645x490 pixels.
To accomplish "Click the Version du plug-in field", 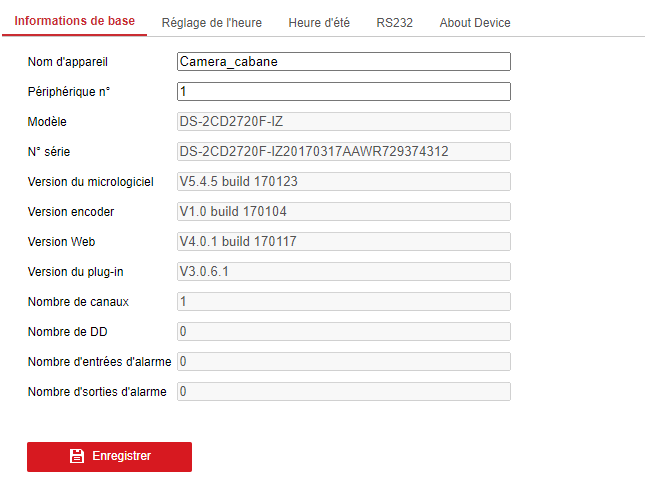I will click(x=343, y=272).
